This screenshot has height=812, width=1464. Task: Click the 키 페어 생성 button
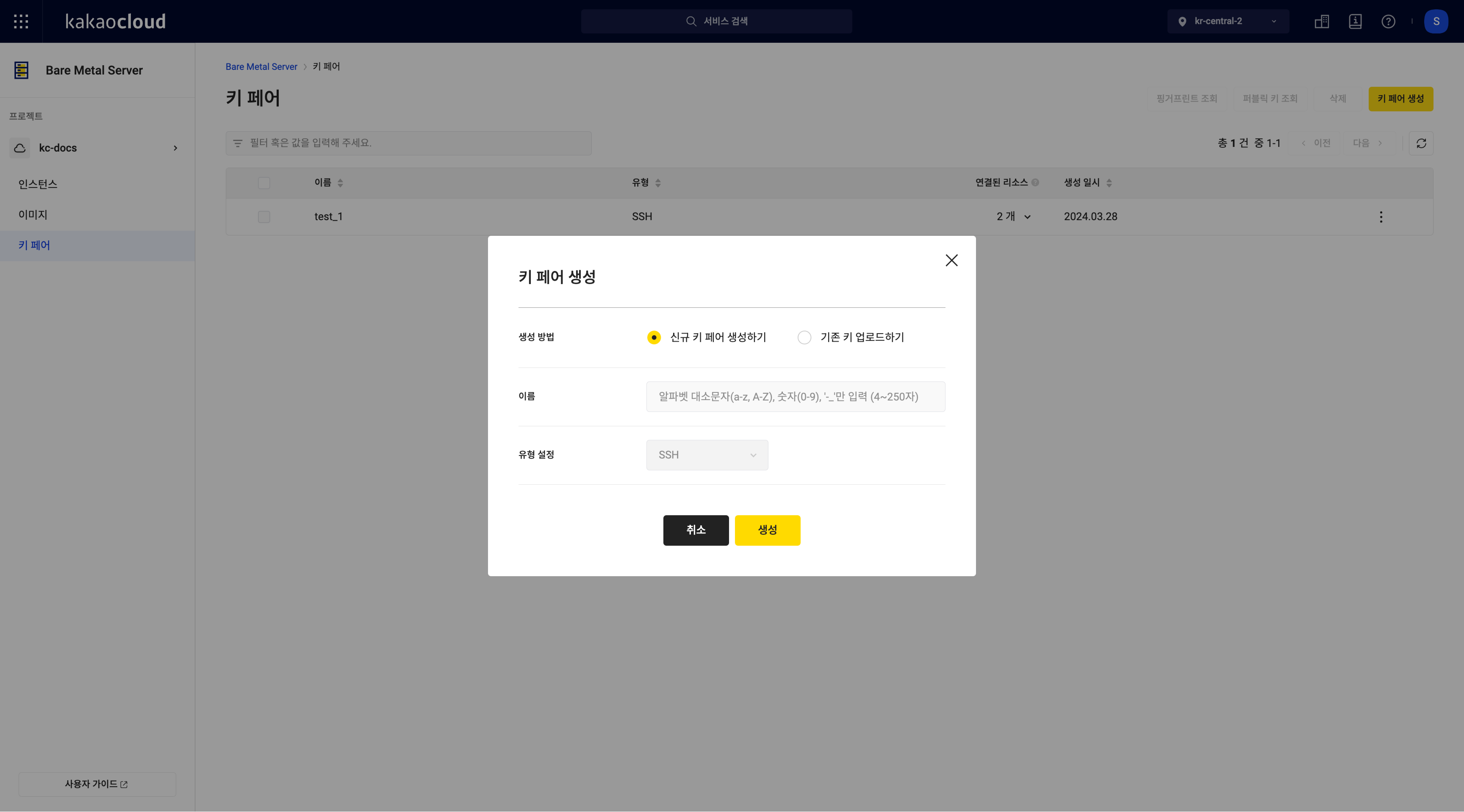pyautogui.click(x=1401, y=98)
